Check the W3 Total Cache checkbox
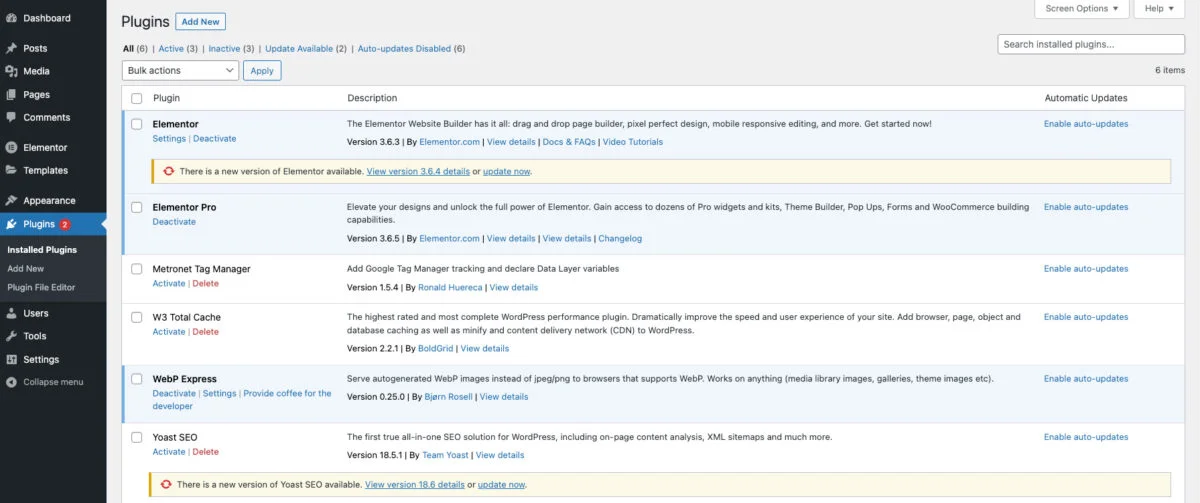This screenshot has height=503, width=1200. (x=137, y=317)
